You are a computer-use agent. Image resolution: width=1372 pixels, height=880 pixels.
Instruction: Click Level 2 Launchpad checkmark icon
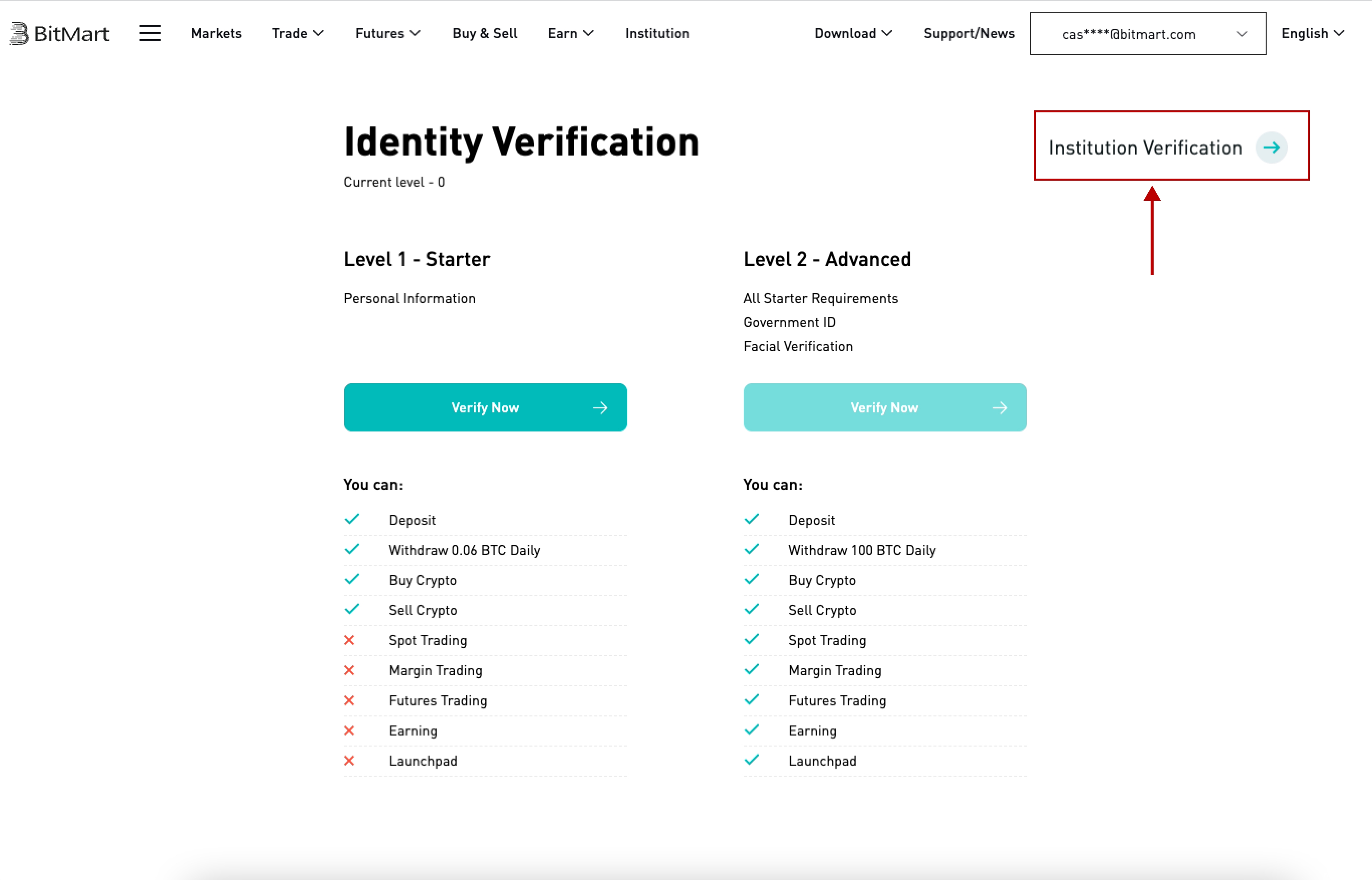[751, 760]
